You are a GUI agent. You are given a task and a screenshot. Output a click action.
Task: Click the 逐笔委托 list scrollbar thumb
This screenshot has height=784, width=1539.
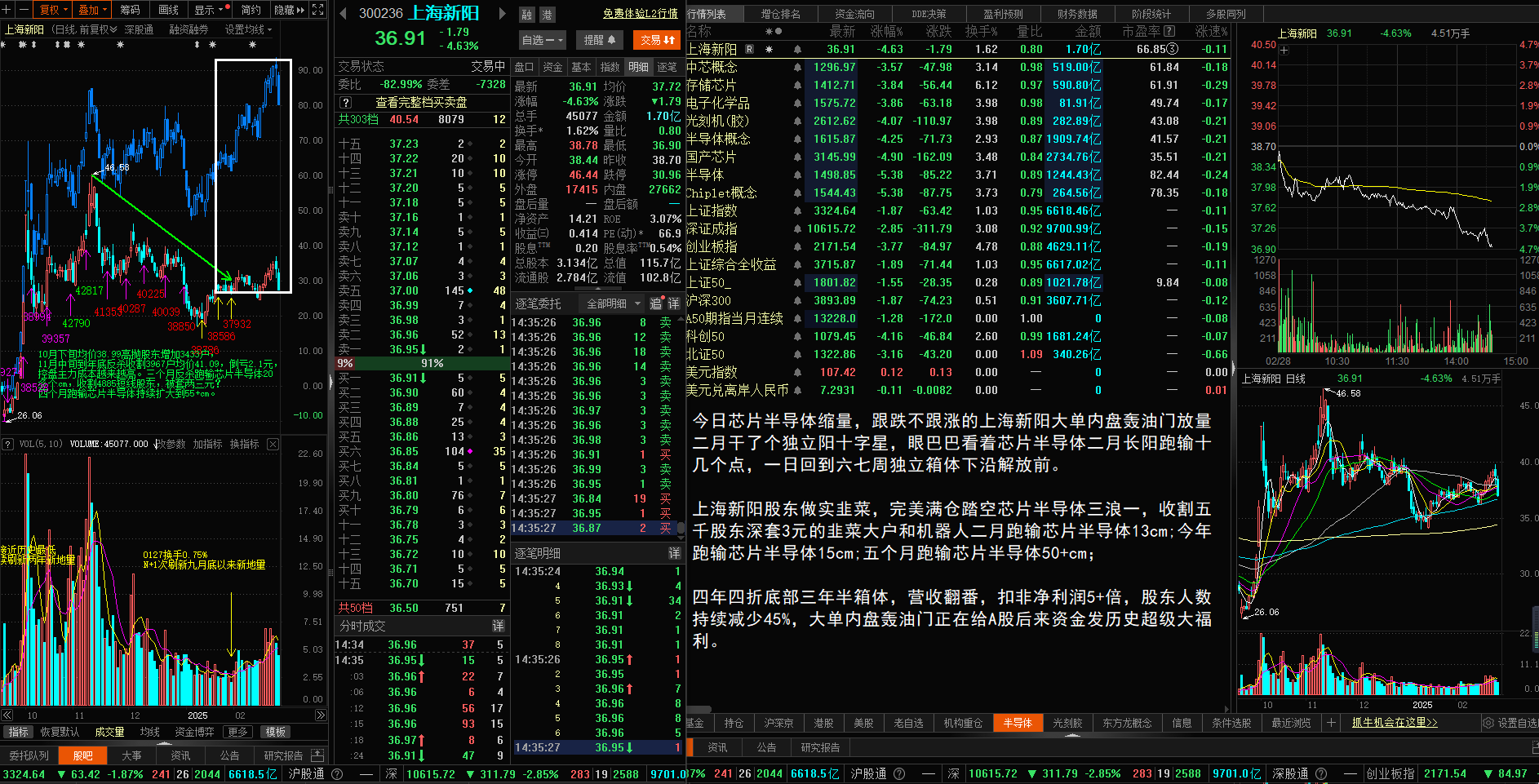click(x=681, y=528)
